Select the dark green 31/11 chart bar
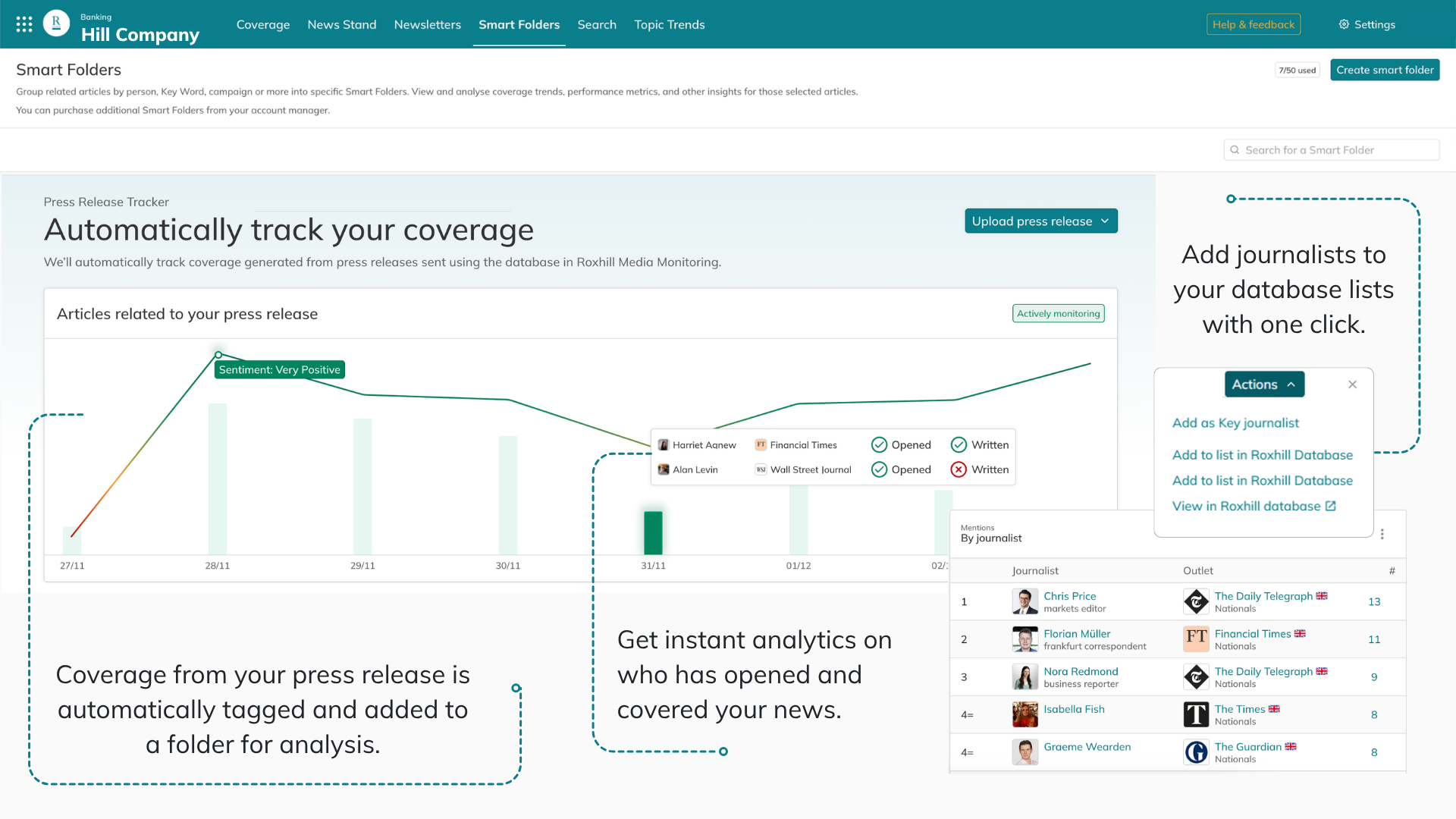 point(653,532)
